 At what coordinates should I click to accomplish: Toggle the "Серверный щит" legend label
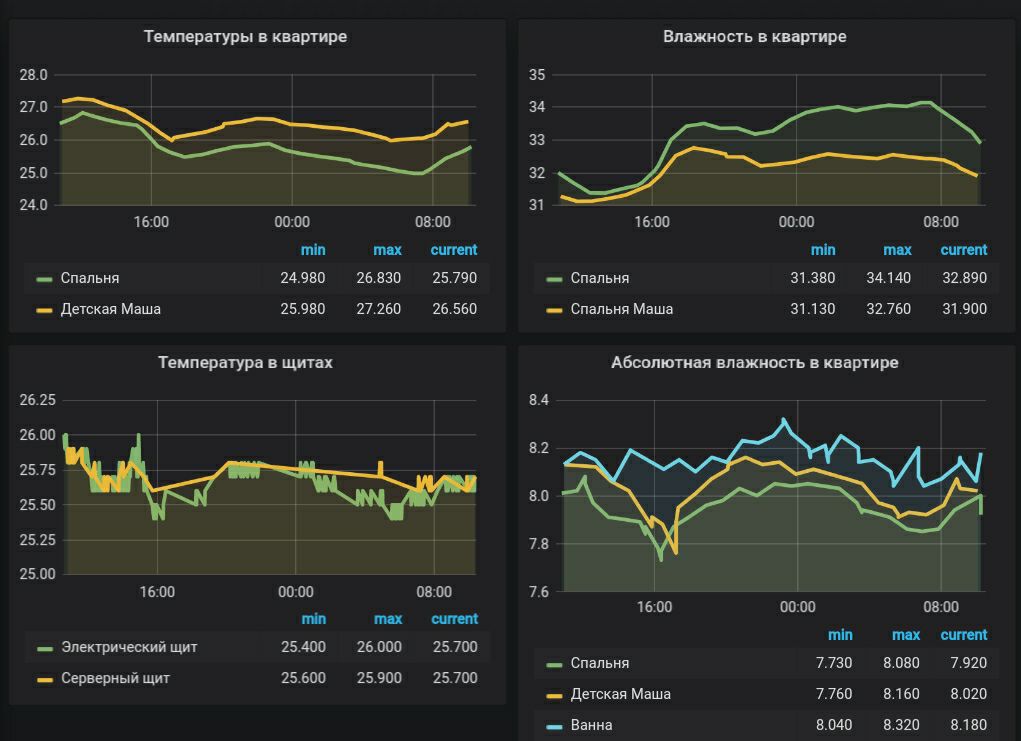point(115,678)
